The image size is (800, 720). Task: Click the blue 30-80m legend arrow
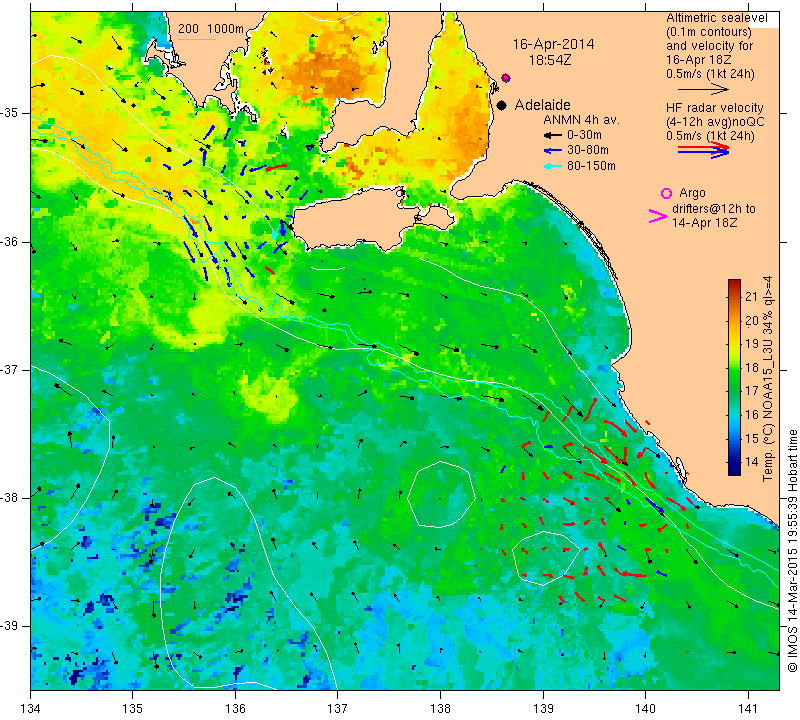[x=552, y=151]
